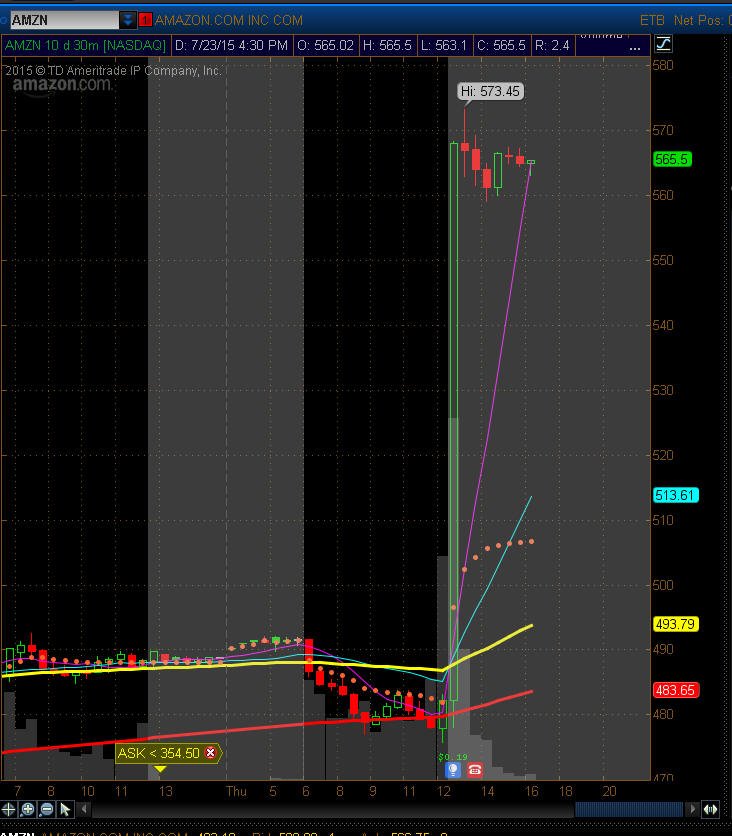732x836 pixels.
Task: Click the O: 565.02 open value
Action: point(325,45)
